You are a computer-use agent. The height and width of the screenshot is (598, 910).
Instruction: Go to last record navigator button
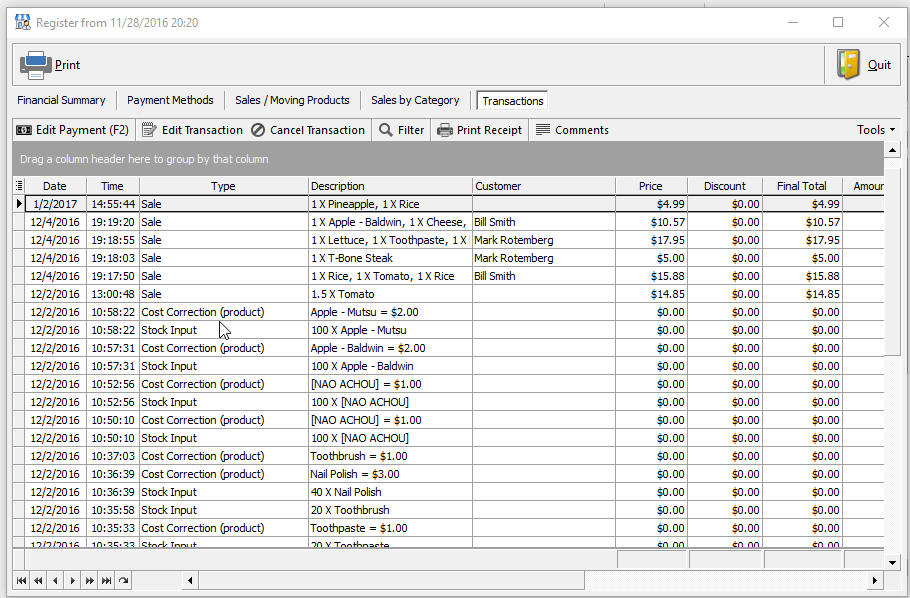(x=106, y=581)
